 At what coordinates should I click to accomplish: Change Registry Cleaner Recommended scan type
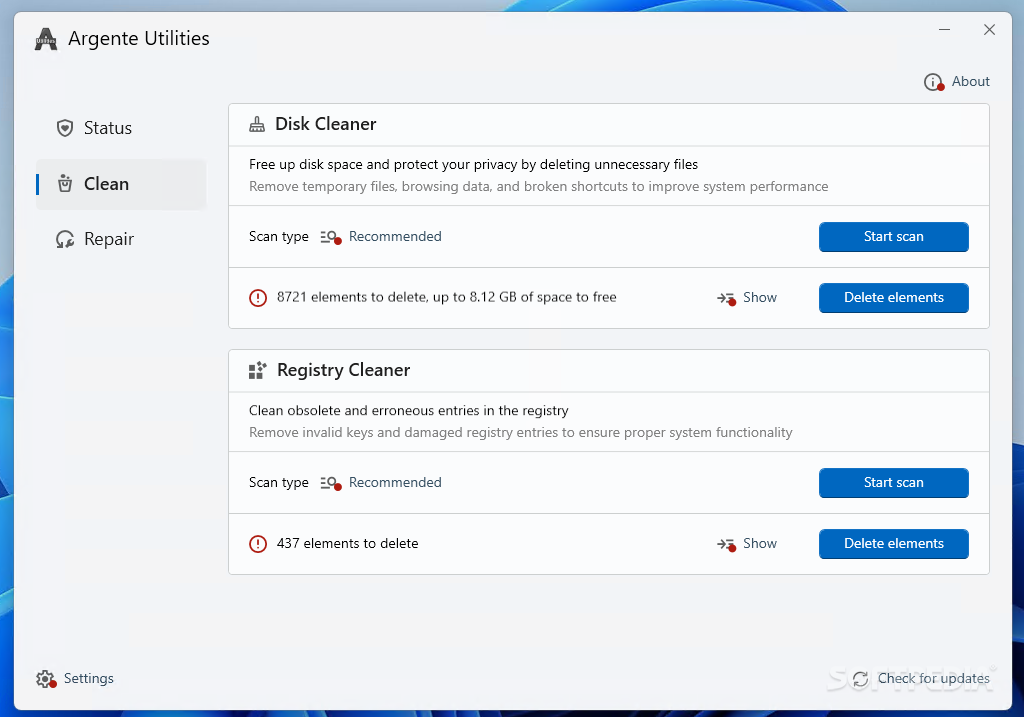[394, 483]
